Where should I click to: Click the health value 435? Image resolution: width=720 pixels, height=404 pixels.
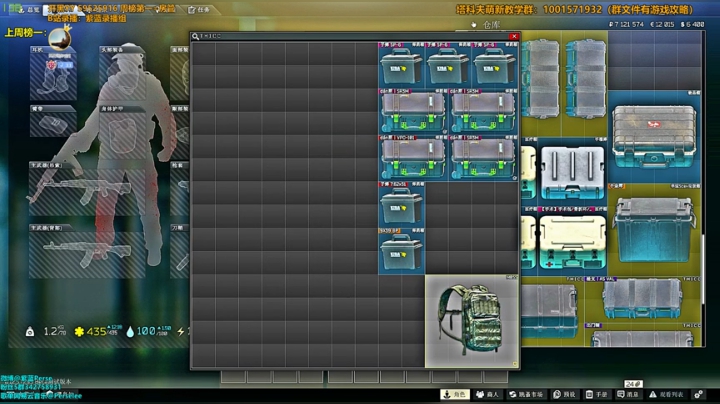(x=97, y=331)
